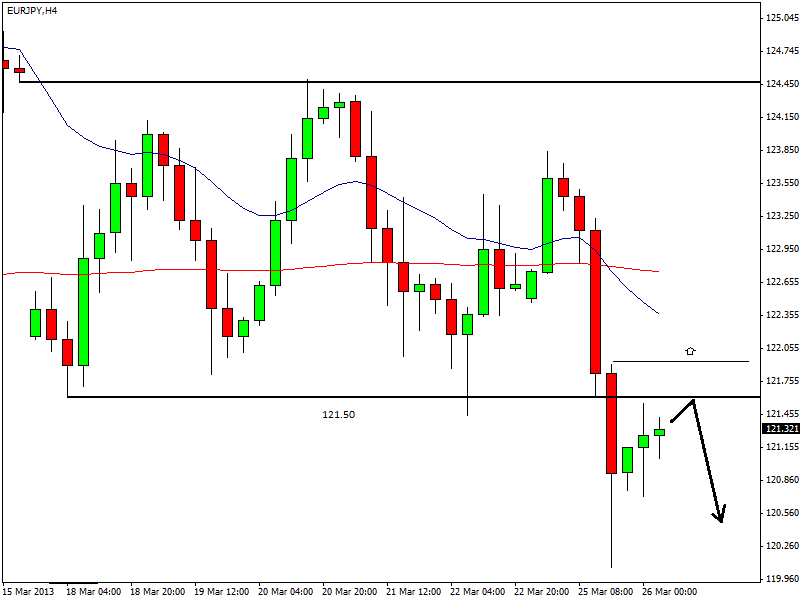
Task: Click the 119.960 price axis label
Action: tap(781, 579)
